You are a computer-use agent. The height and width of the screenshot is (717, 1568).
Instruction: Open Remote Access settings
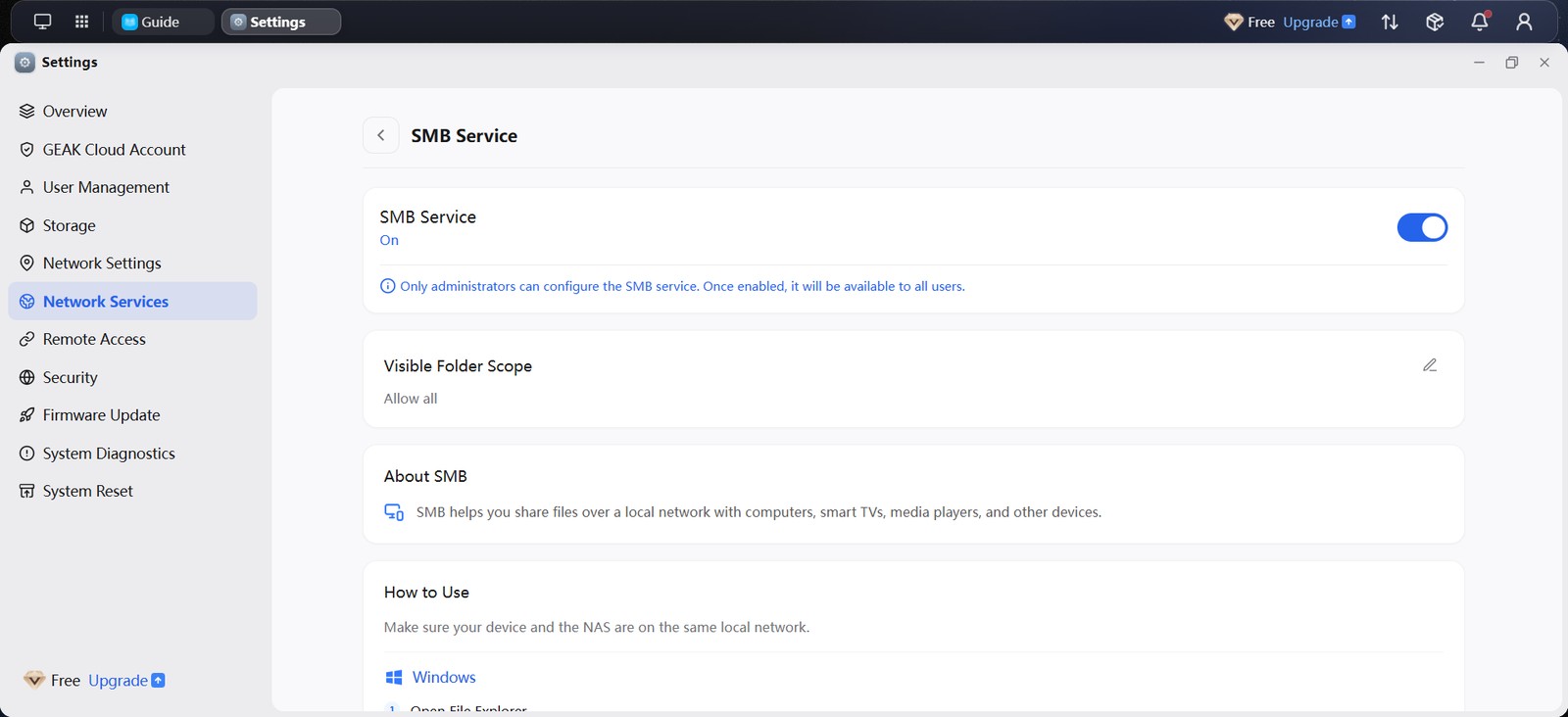coord(132,339)
